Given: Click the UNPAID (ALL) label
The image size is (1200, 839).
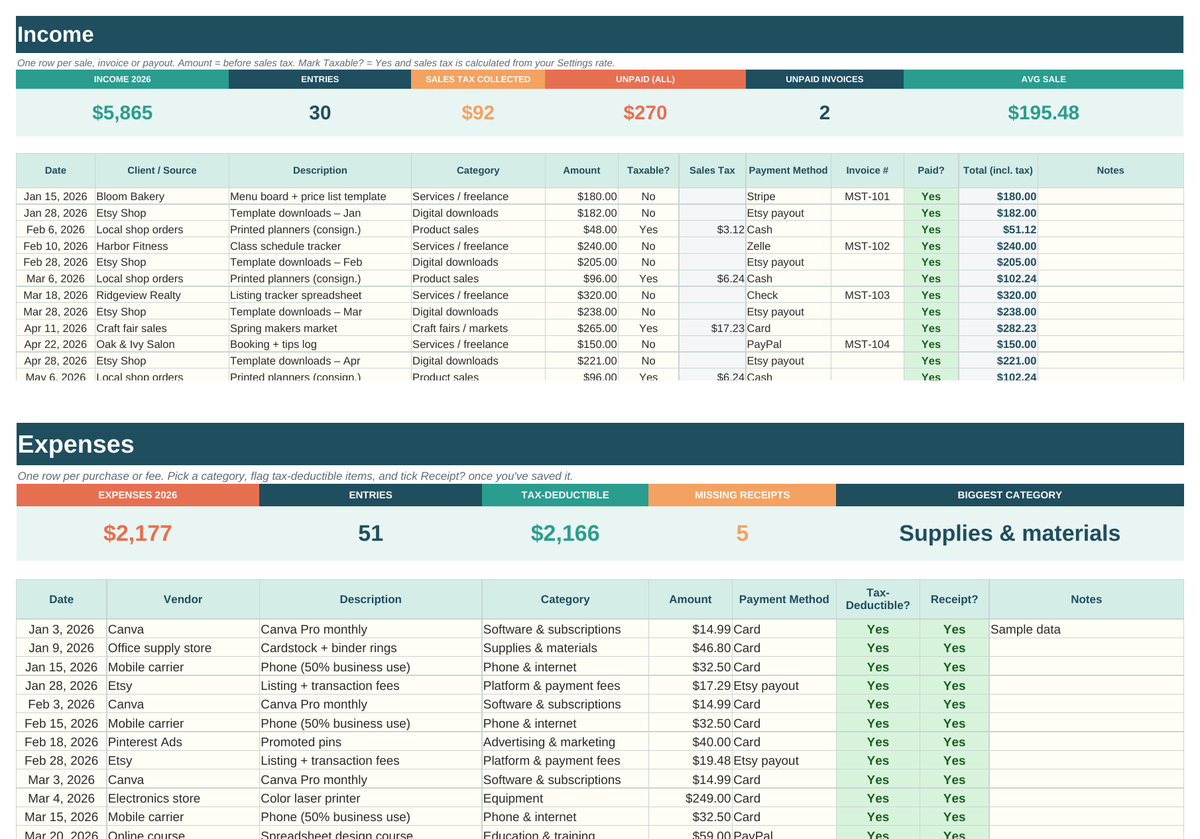Looking at the screenshot, I should coord(645,79).
